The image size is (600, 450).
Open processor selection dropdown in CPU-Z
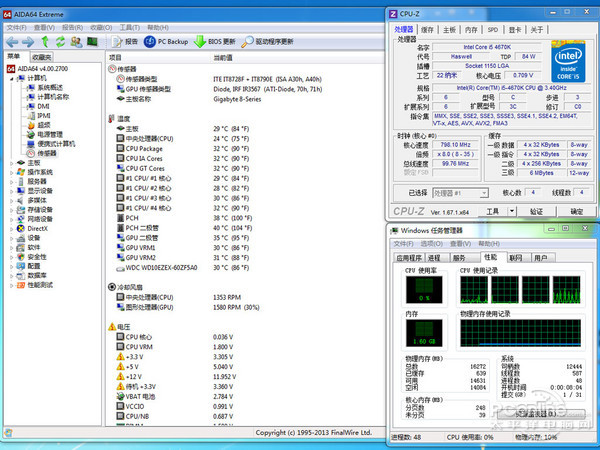tap(462, 192)
